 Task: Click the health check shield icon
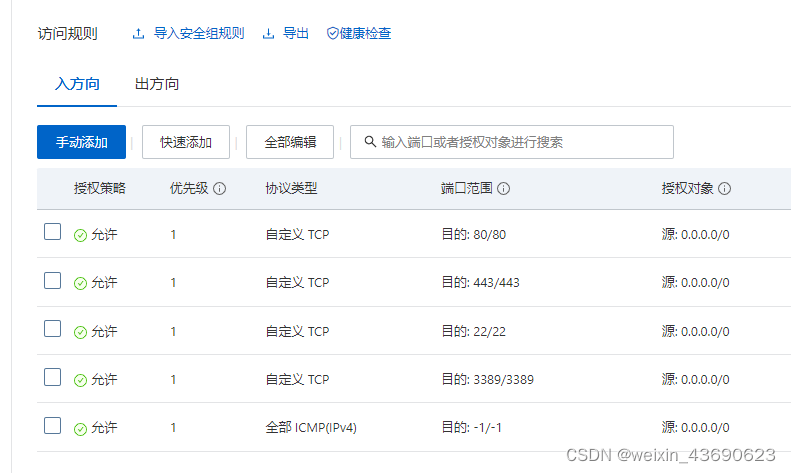click(x=332, y=33)
